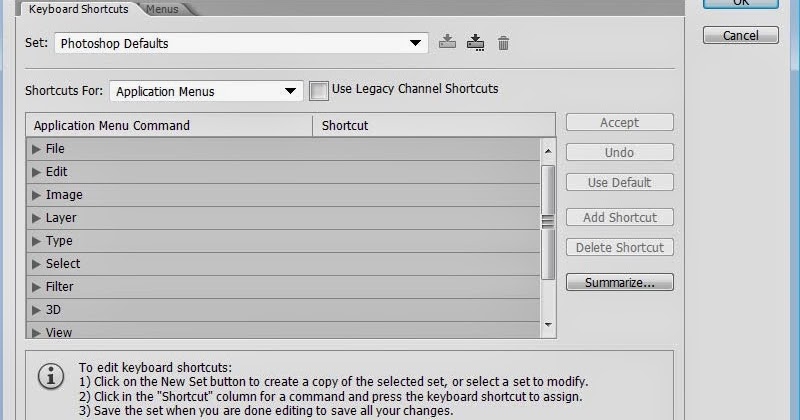
Task: Switch to the Keyboard Shortcuts tab
Action: 79,9
